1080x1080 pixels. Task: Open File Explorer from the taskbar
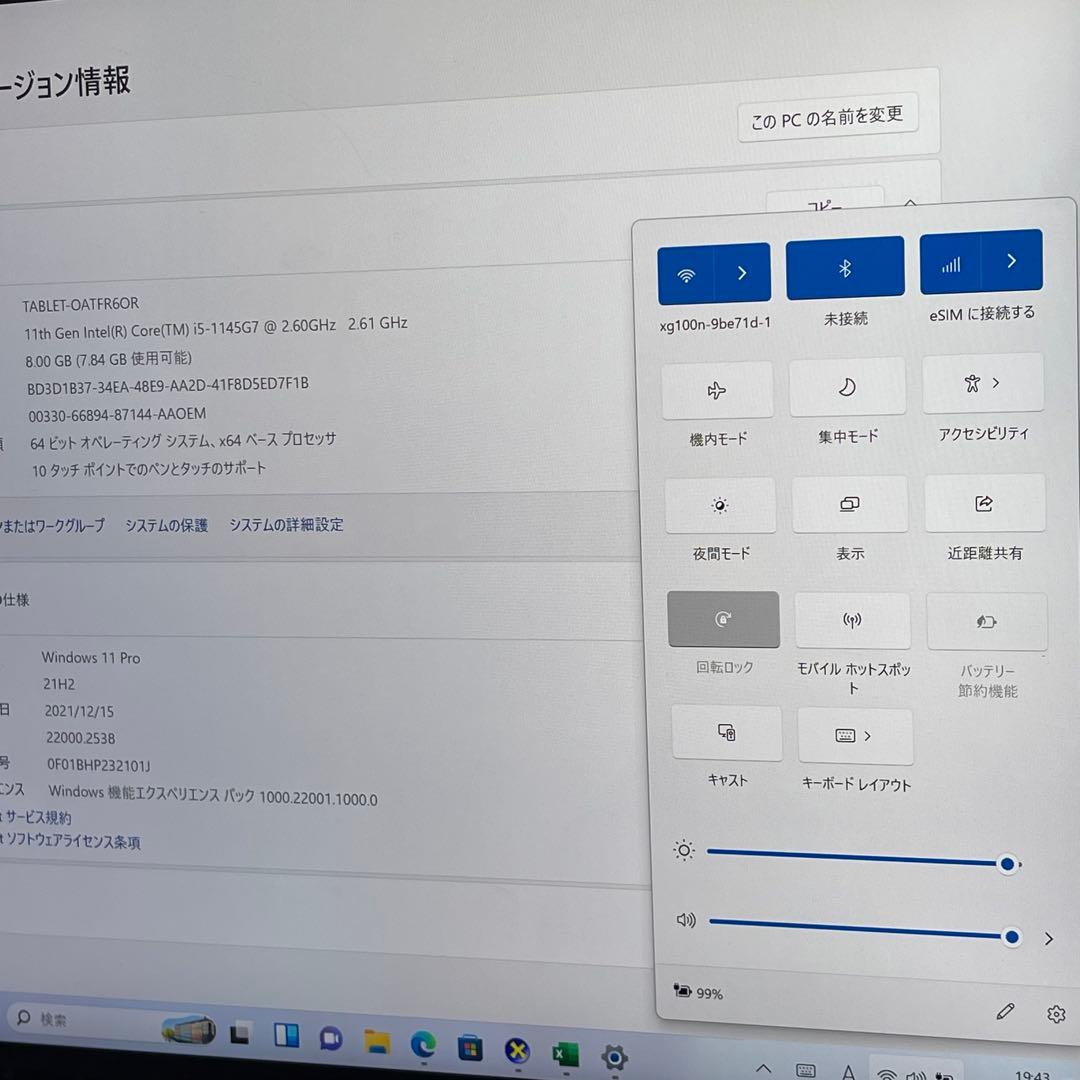[377, 1042]
